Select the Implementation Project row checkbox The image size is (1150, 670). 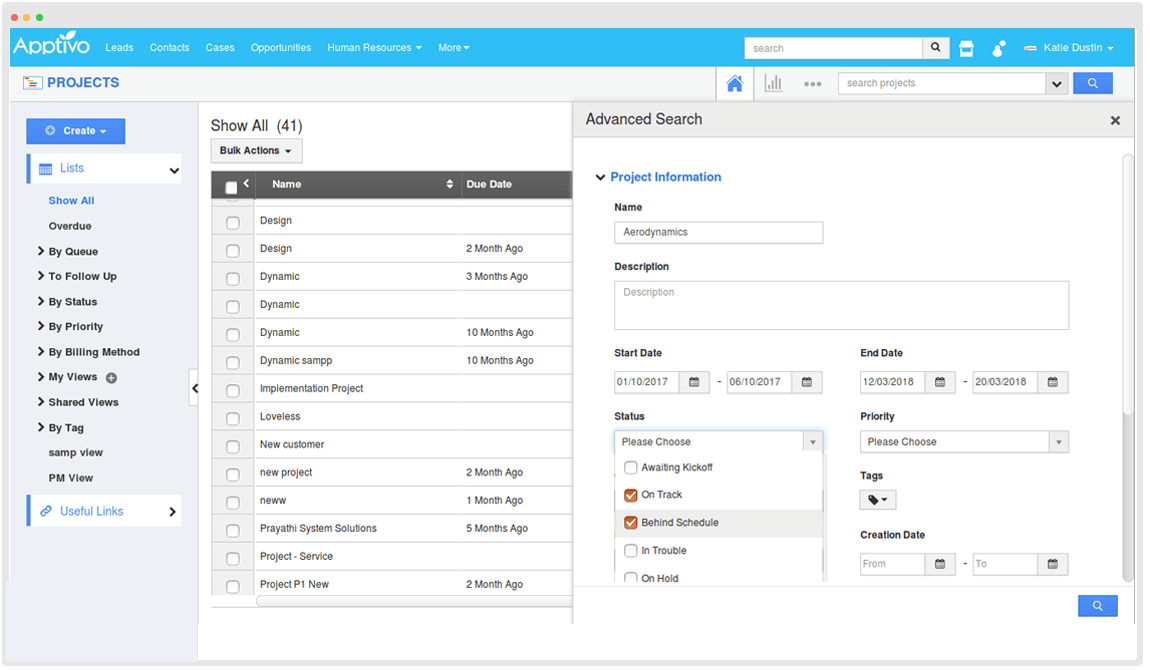coord(233,390)
